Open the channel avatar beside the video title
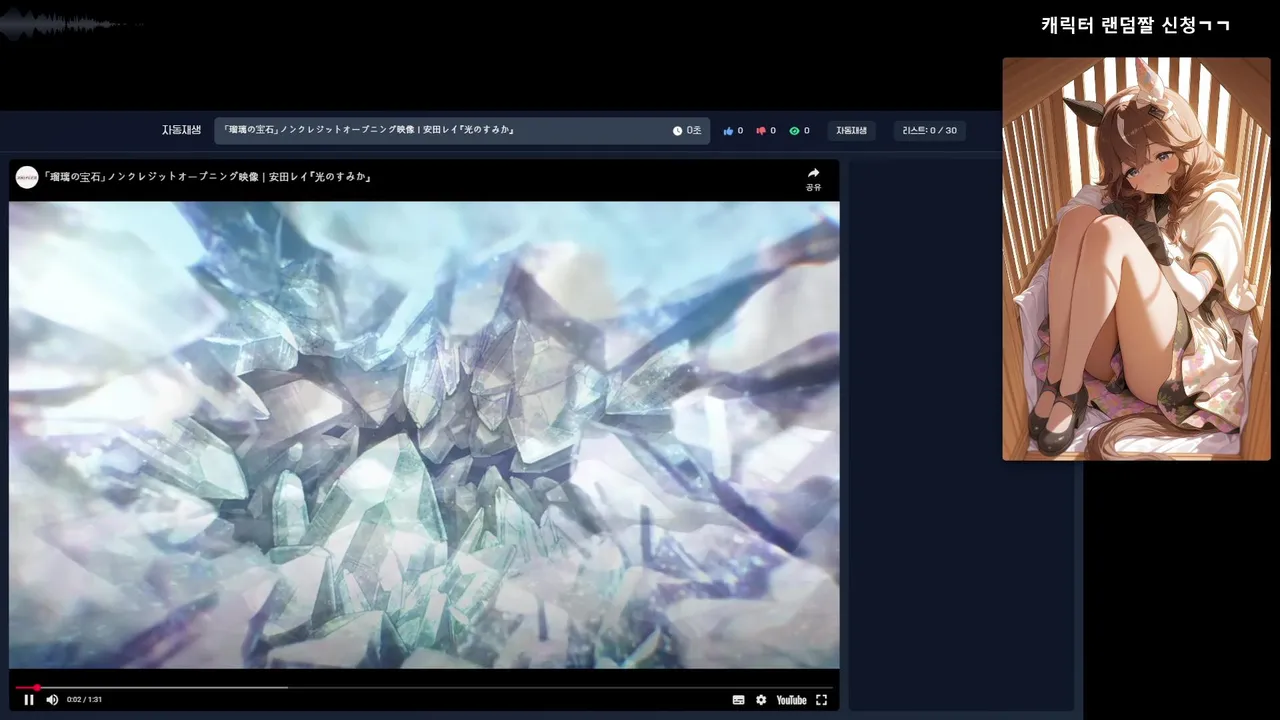 click(x=27, y=177)
